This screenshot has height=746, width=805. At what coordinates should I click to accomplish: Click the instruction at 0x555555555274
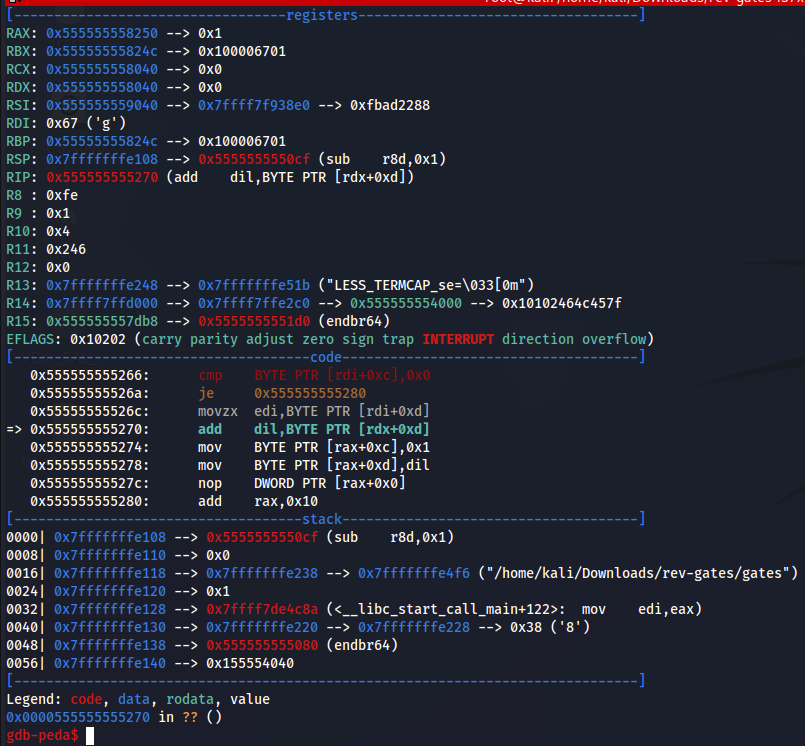(314, 447)
